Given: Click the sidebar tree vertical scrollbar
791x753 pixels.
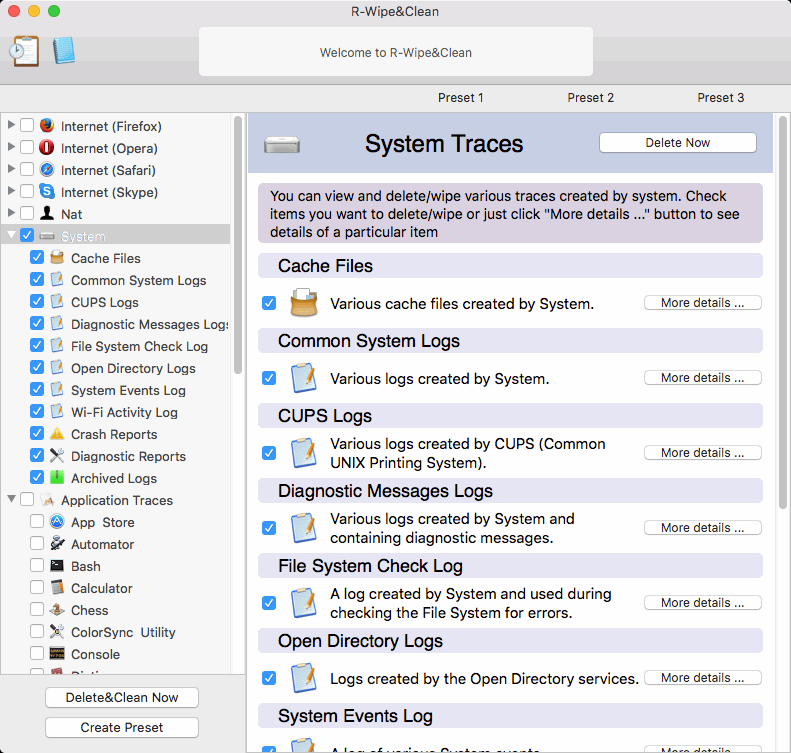Looking at the screenshot, I should pos(238,245).
